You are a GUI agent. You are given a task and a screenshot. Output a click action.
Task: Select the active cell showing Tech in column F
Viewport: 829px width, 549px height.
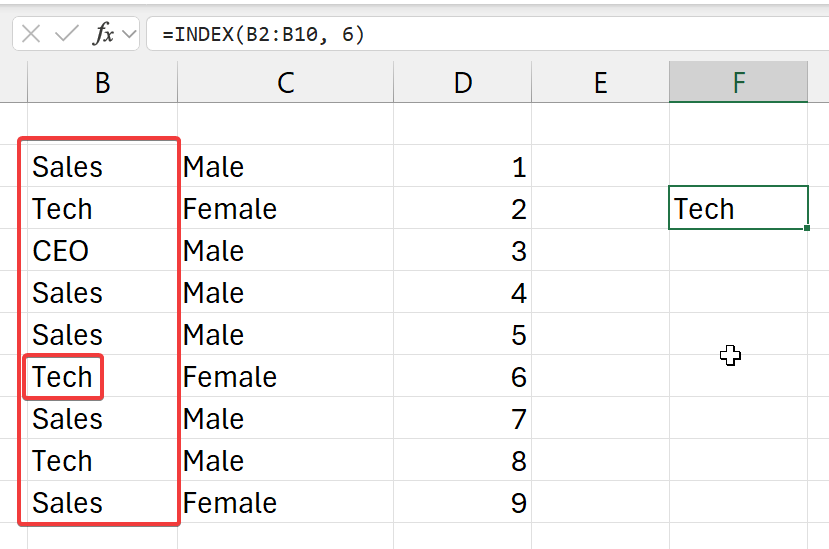(737, 208)
